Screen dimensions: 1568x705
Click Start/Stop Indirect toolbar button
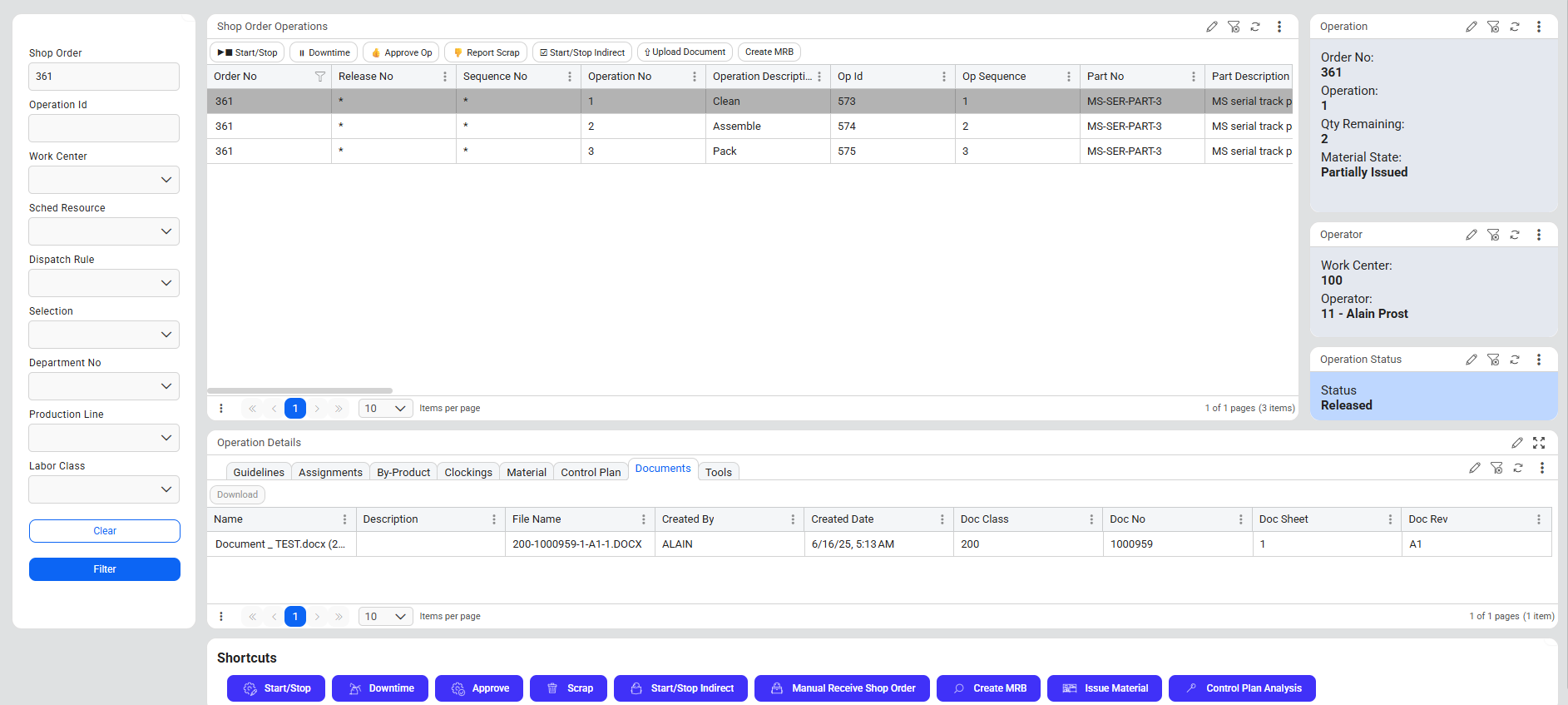(x=581, y=52)
